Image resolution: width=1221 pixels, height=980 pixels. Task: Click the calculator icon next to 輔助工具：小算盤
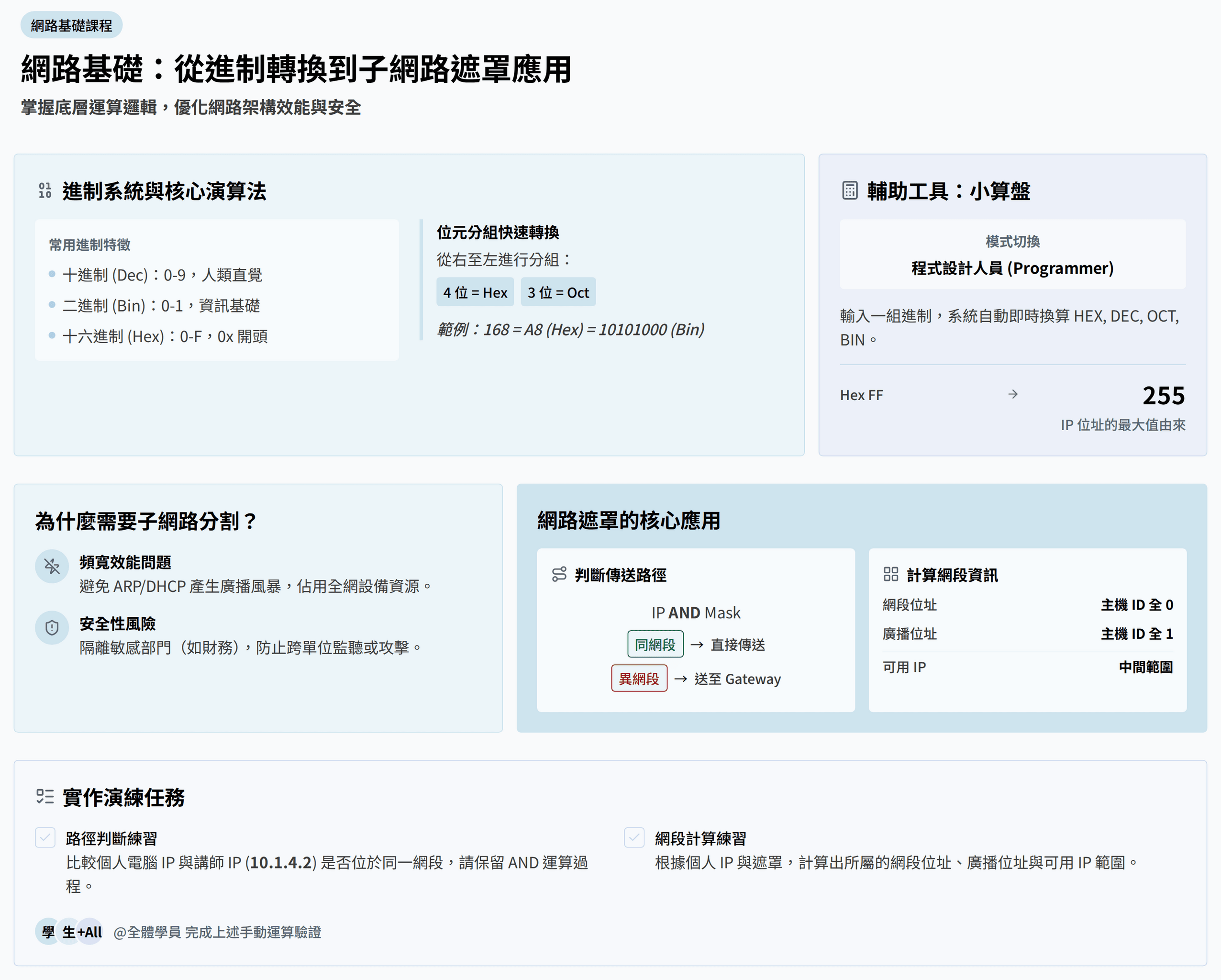coord(850,191)
